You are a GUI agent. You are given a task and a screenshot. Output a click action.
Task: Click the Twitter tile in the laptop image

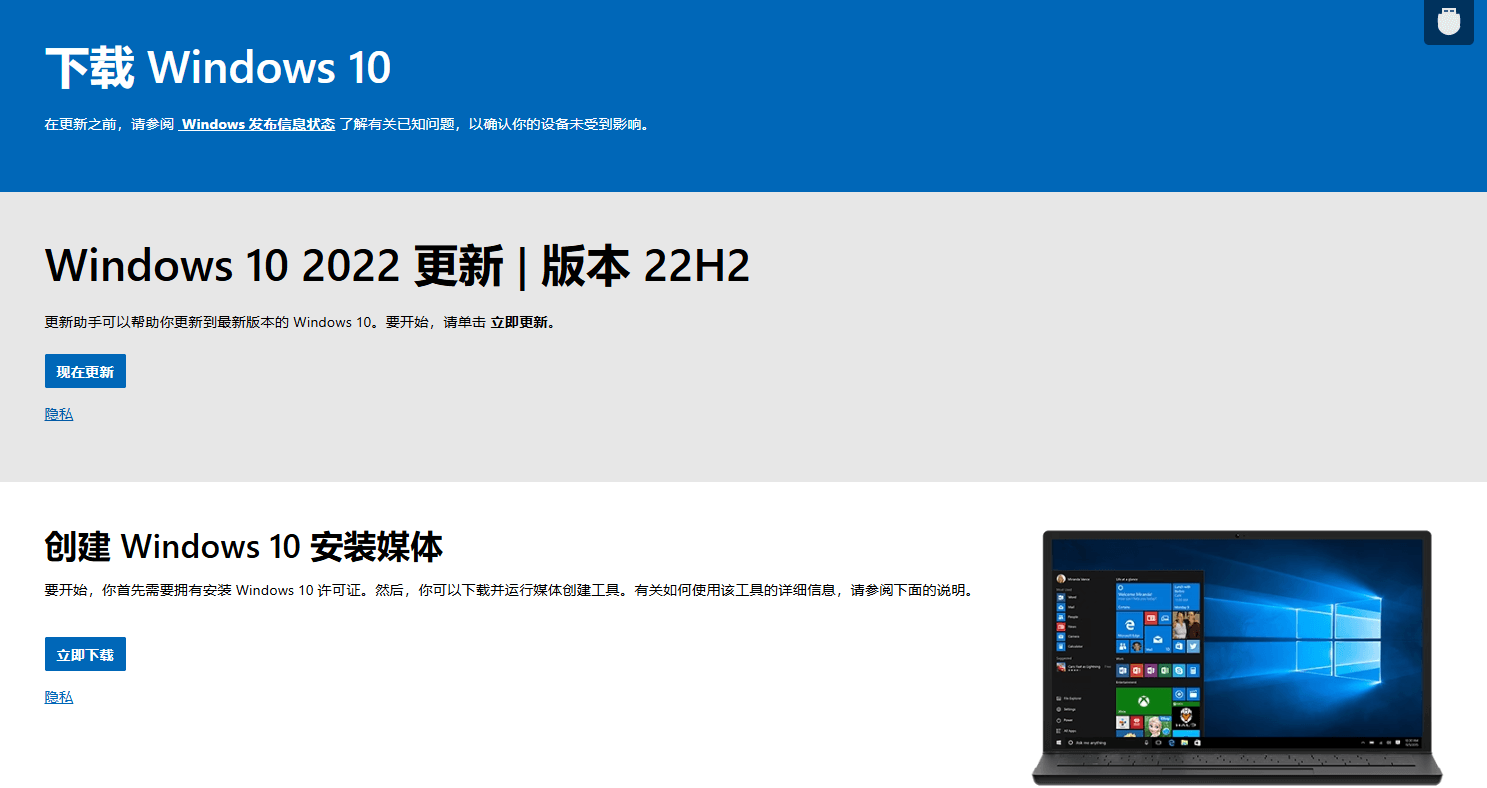[x=1192, y=646]
